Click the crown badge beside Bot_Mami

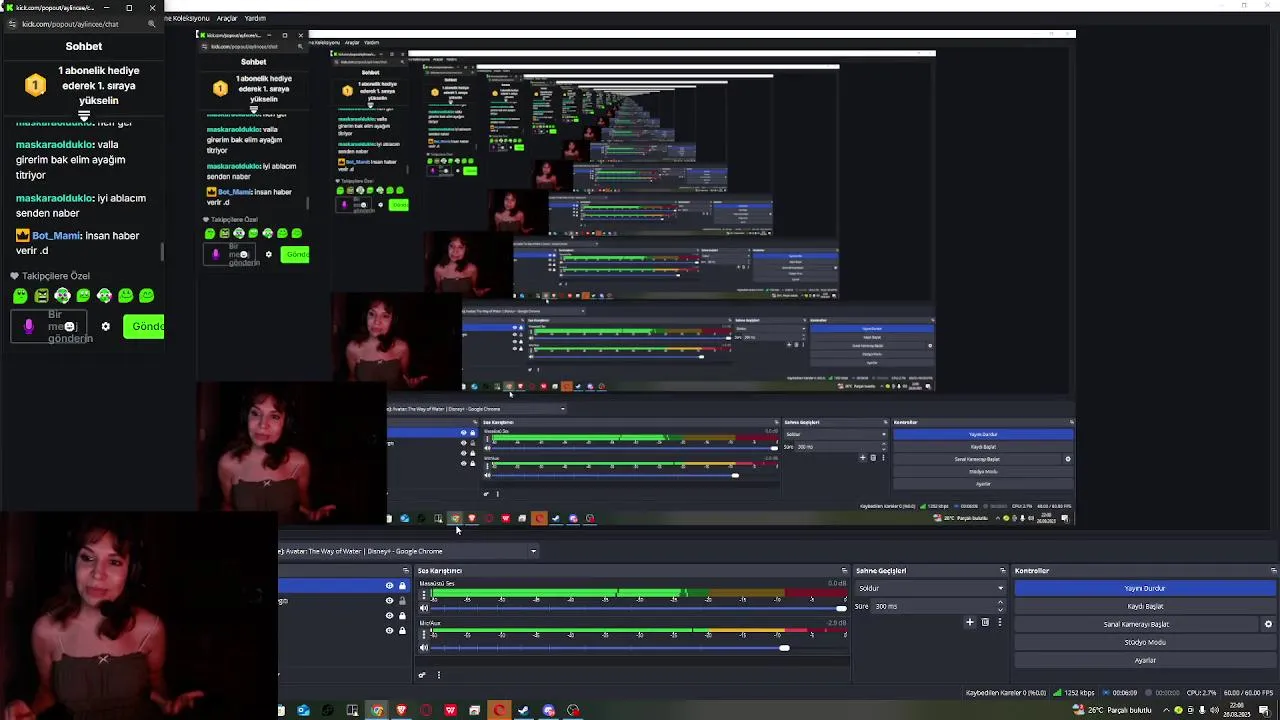tap(22, 235)
